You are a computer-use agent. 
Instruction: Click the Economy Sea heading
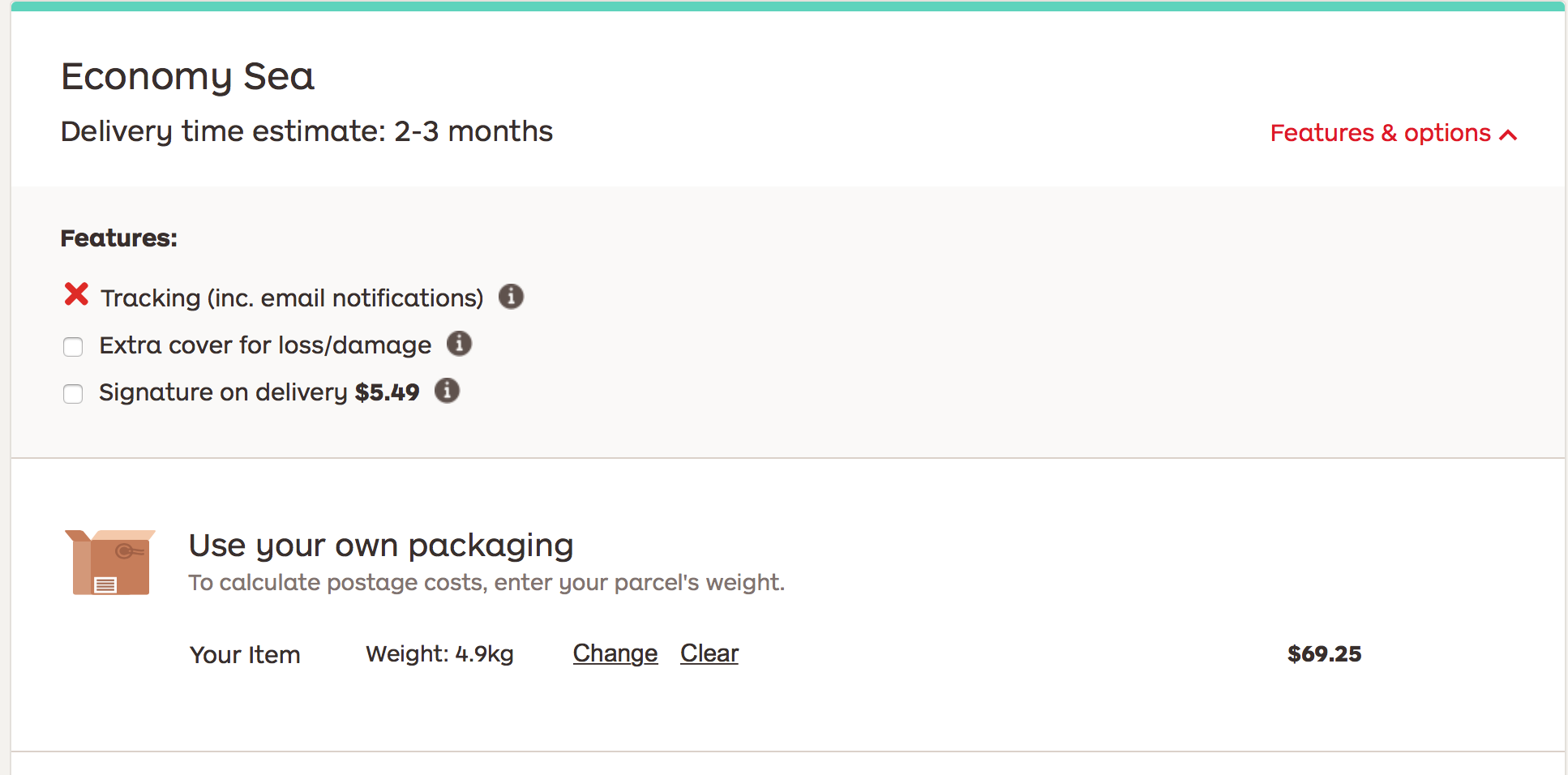click(x=187, y=77)
